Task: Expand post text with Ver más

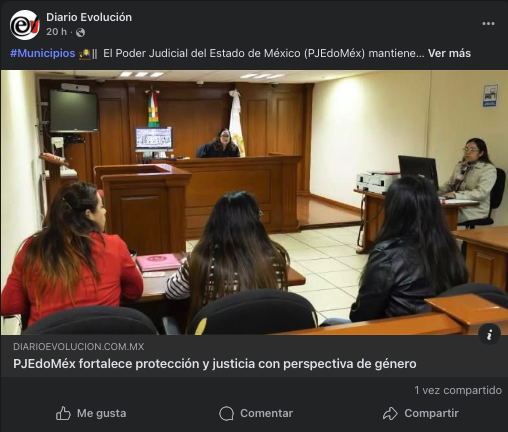Action: (449, 53)
